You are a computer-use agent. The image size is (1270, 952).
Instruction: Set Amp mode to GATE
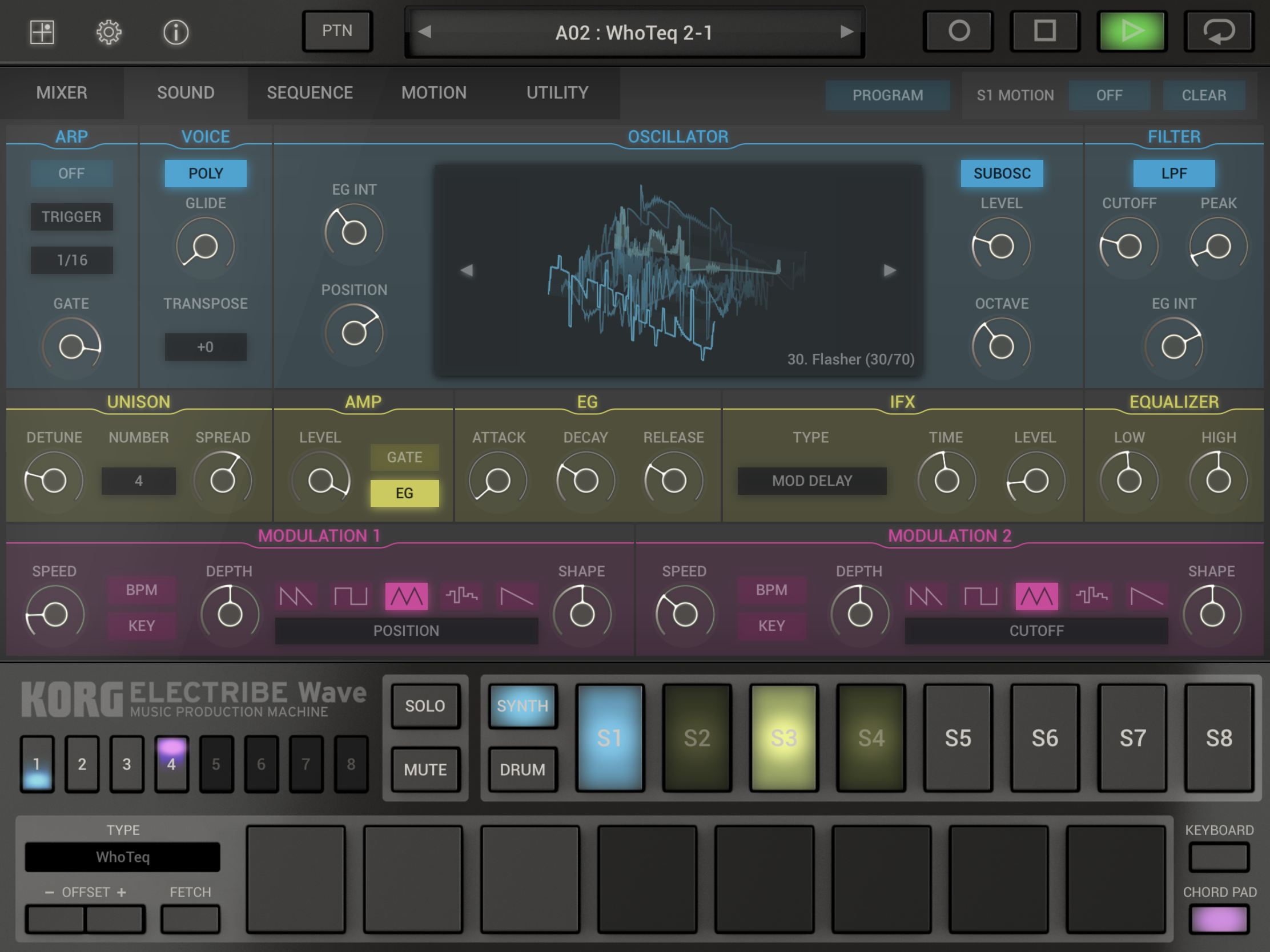(x=405, y=457)
